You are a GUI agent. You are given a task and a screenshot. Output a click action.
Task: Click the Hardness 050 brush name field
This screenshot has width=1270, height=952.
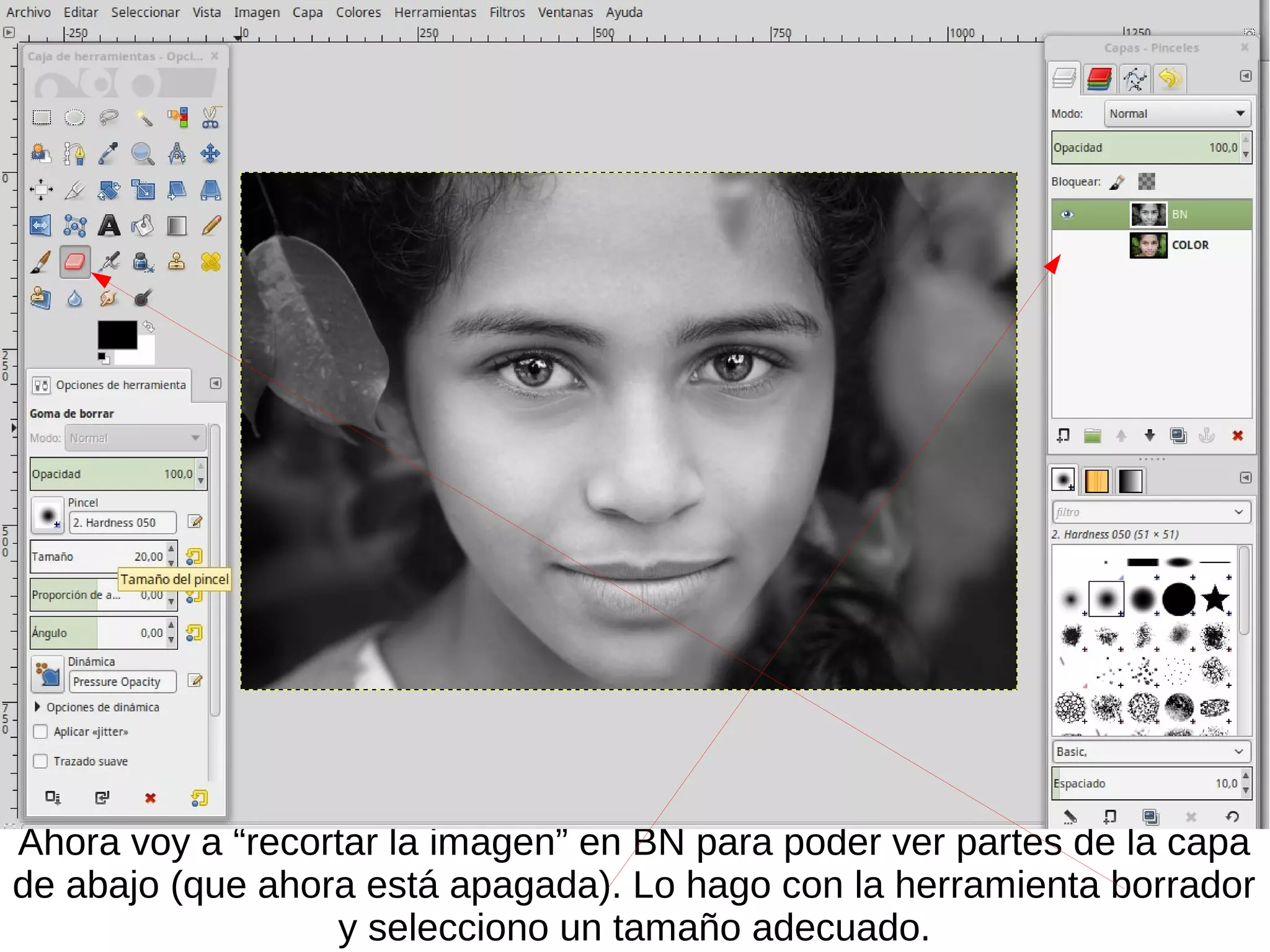pos(123,523)
